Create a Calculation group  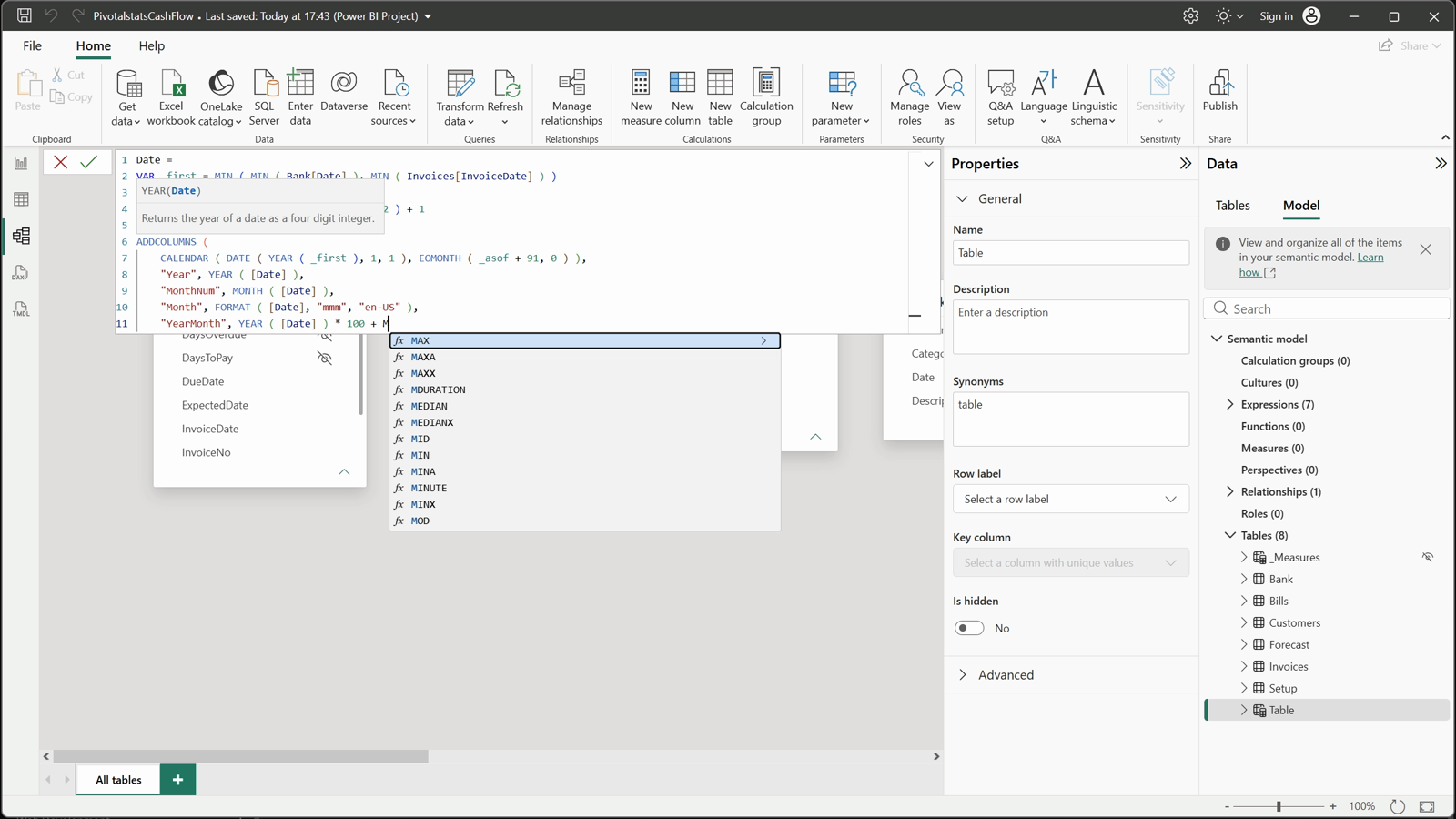pos(766,97)
